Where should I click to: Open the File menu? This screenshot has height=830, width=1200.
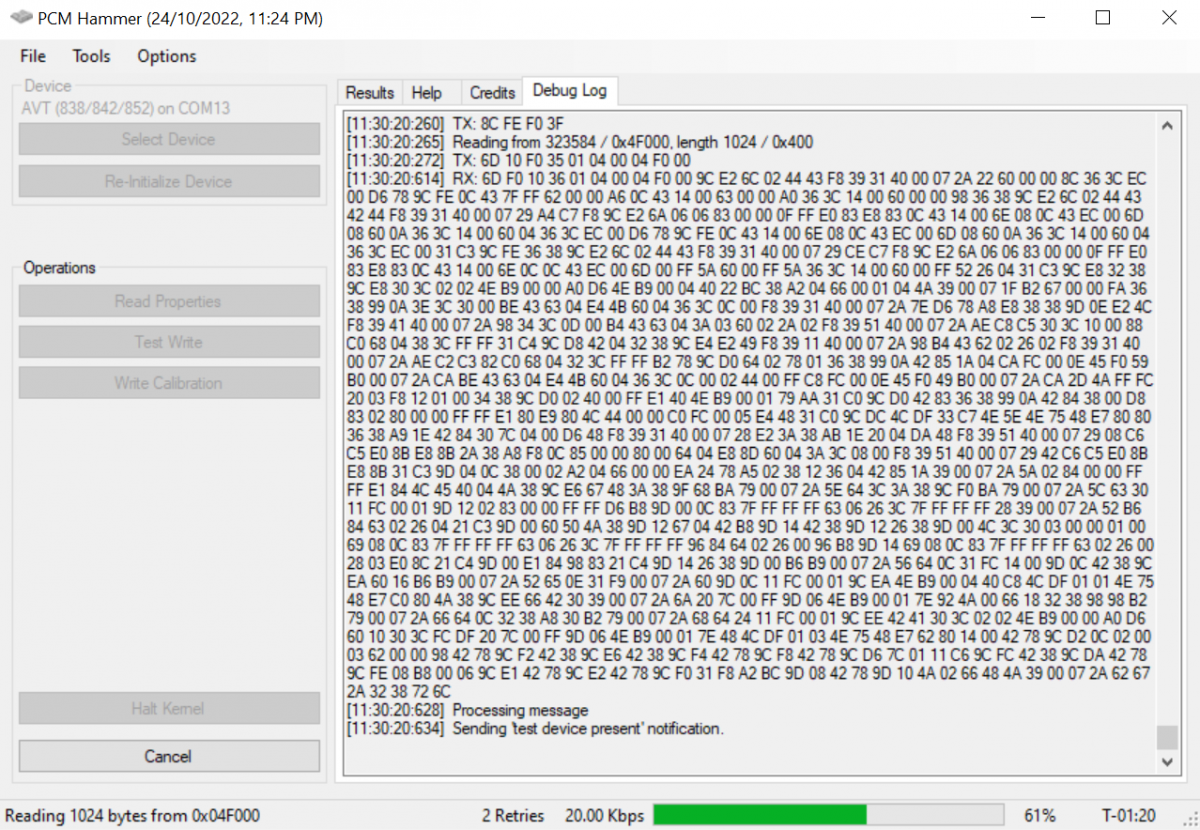[33, 56]
